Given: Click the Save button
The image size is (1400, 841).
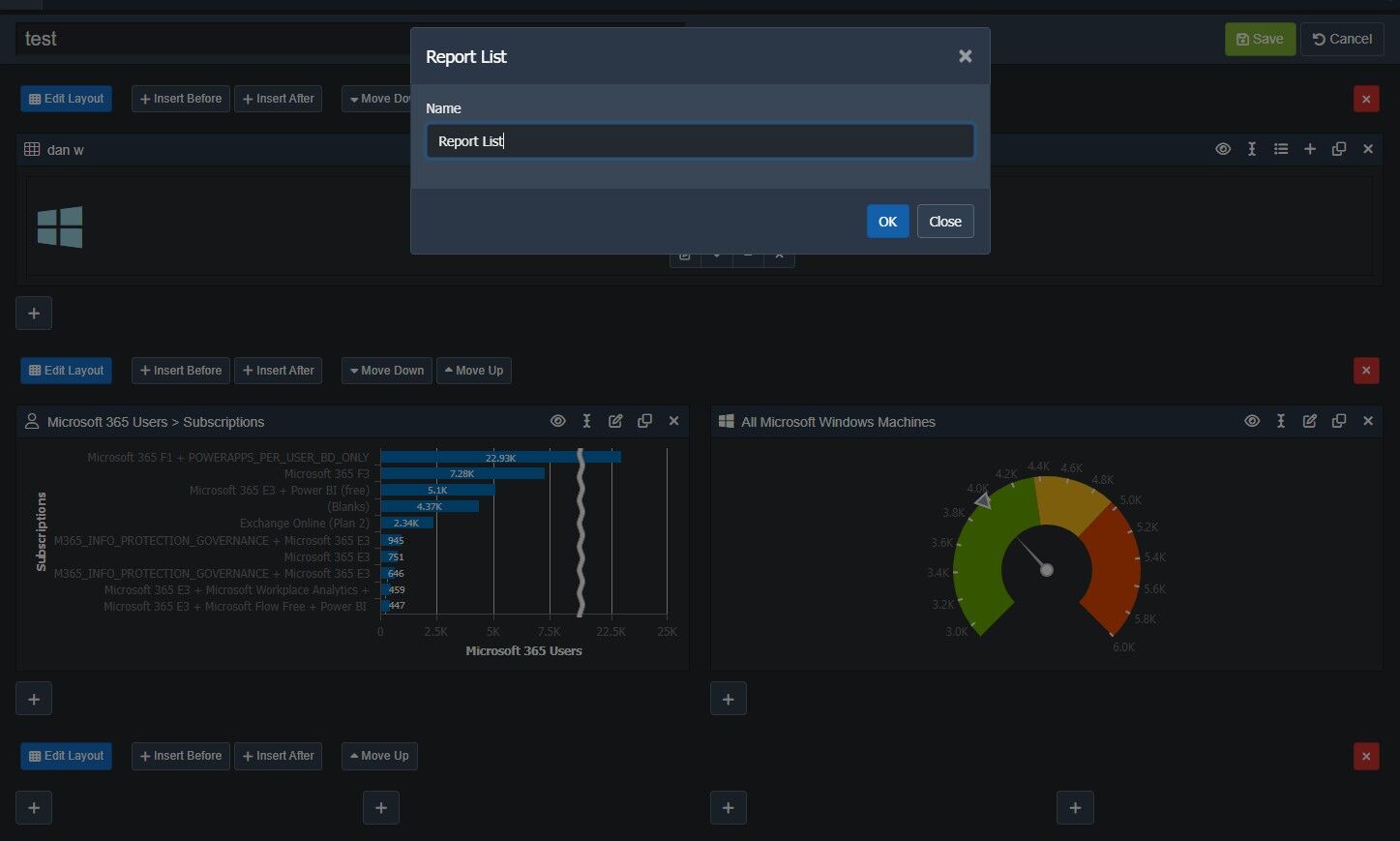Looking at the screenshot, I should click(1260, 40).
